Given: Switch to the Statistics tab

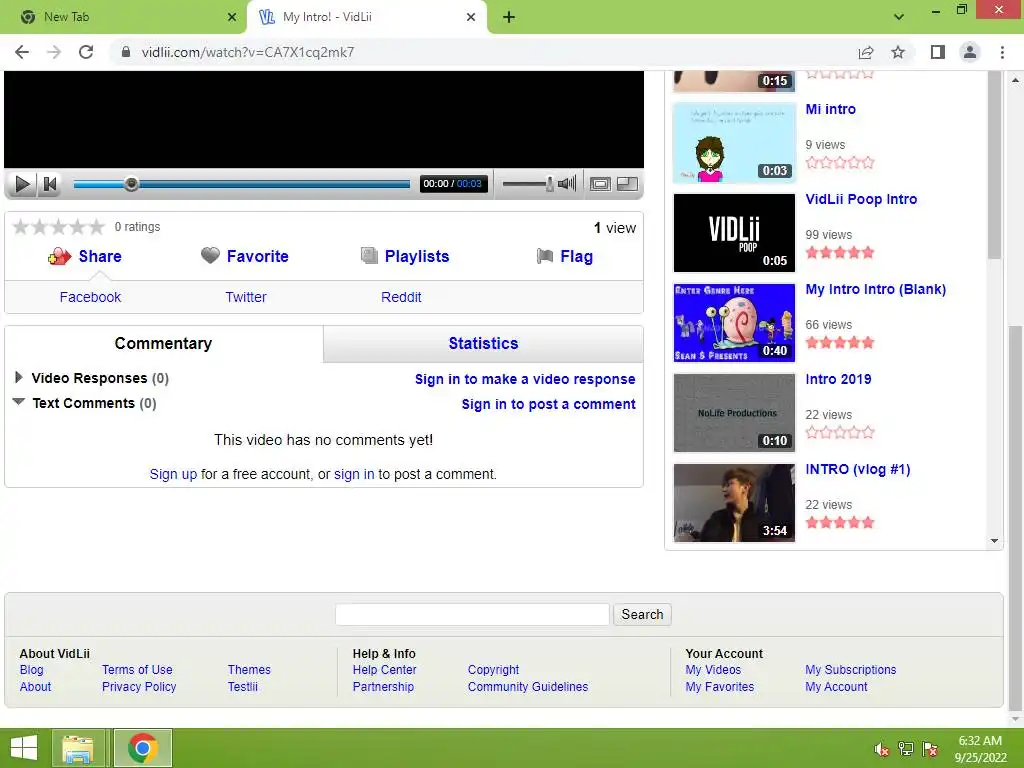Looking at the screenshot, I should click(483, 344).
